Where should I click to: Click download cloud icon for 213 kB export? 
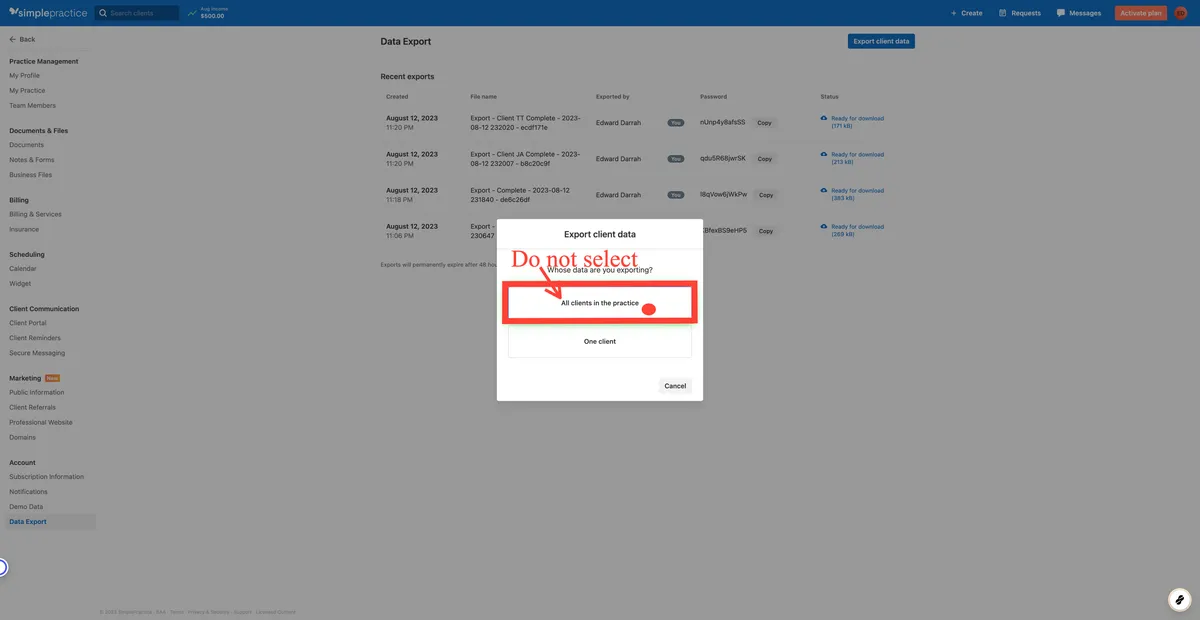coord(824,154)
